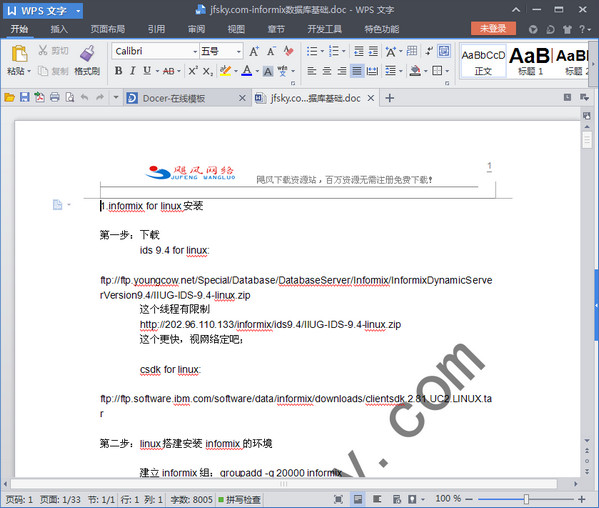599x508 pixels.
Task: Open the font size 五号 dropdown
Action: pos(239,51)
